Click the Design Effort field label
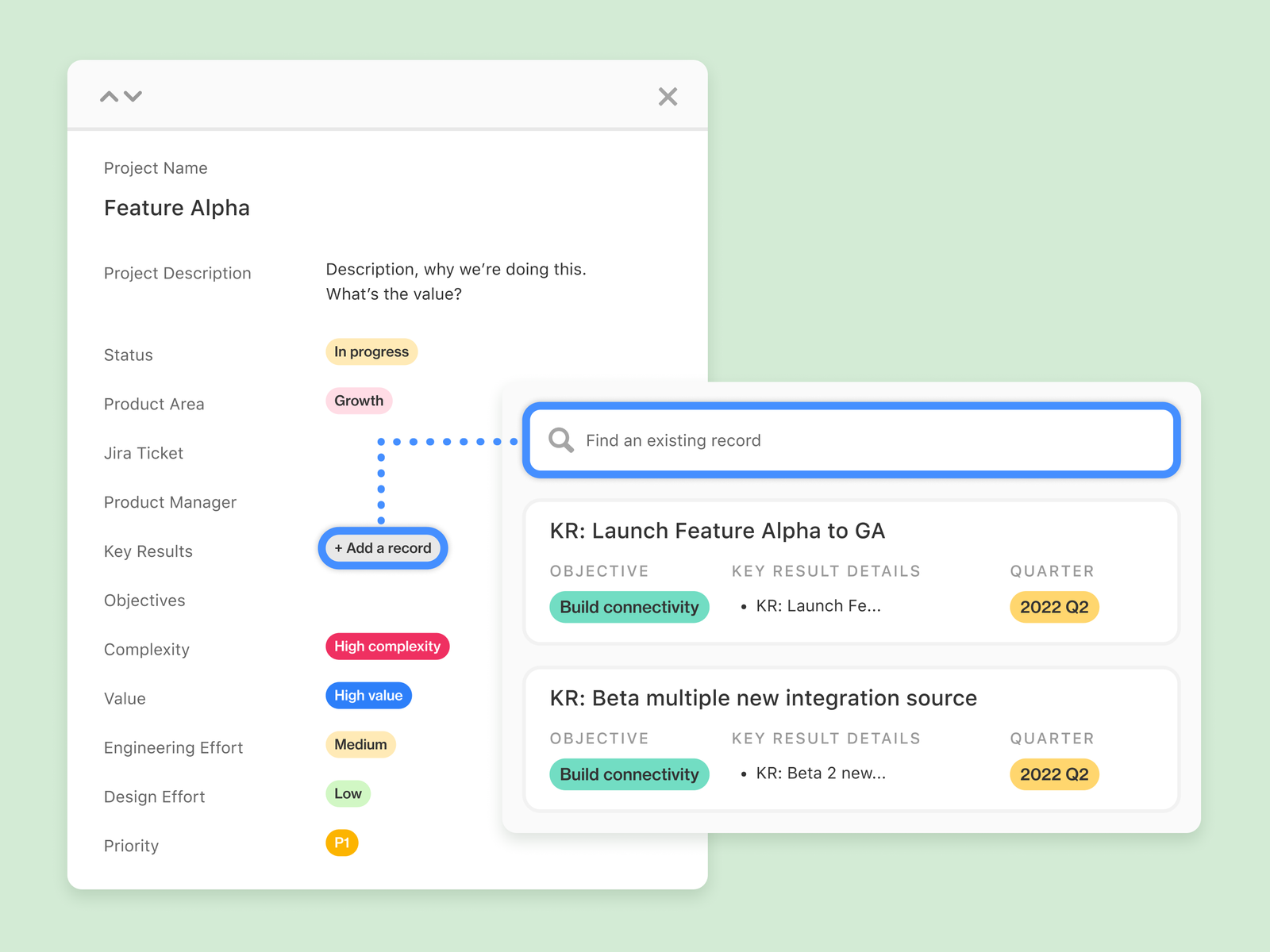 point(155,797)
